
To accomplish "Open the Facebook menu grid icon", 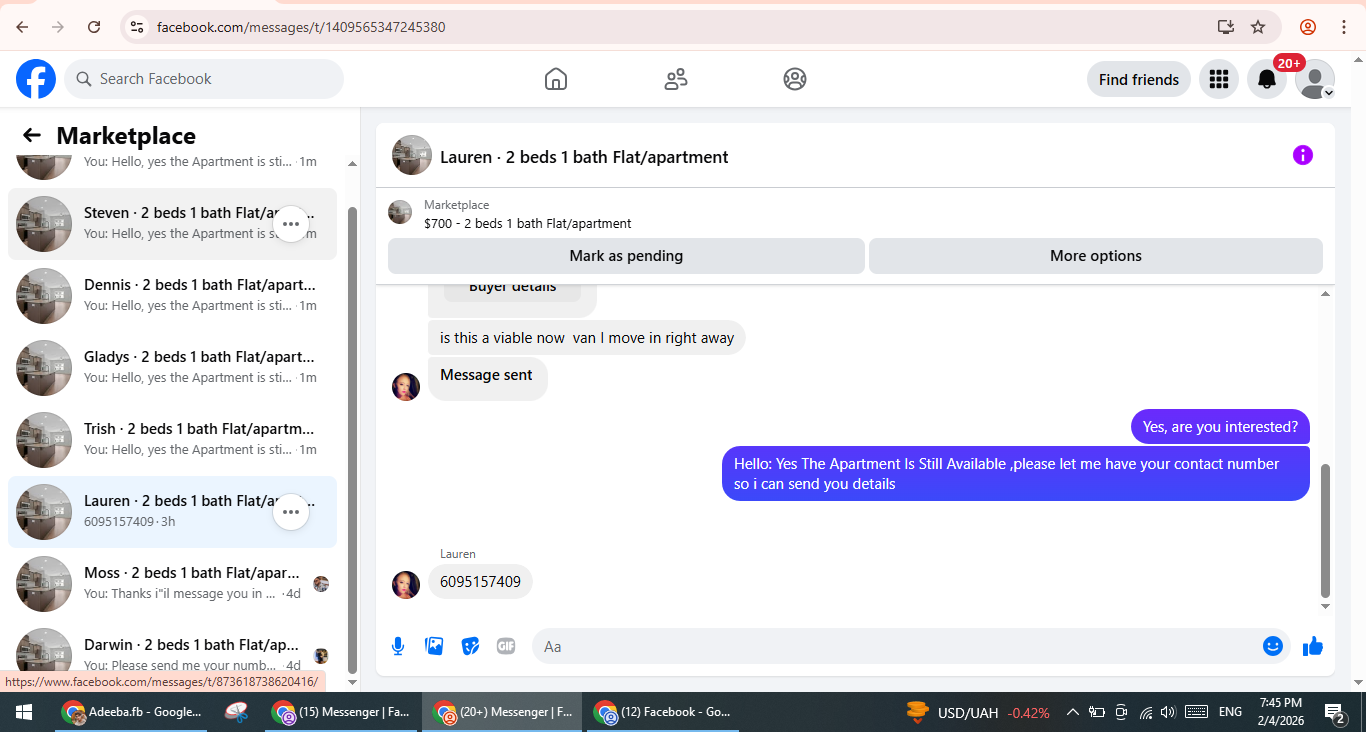I will tap(1218, 79).
